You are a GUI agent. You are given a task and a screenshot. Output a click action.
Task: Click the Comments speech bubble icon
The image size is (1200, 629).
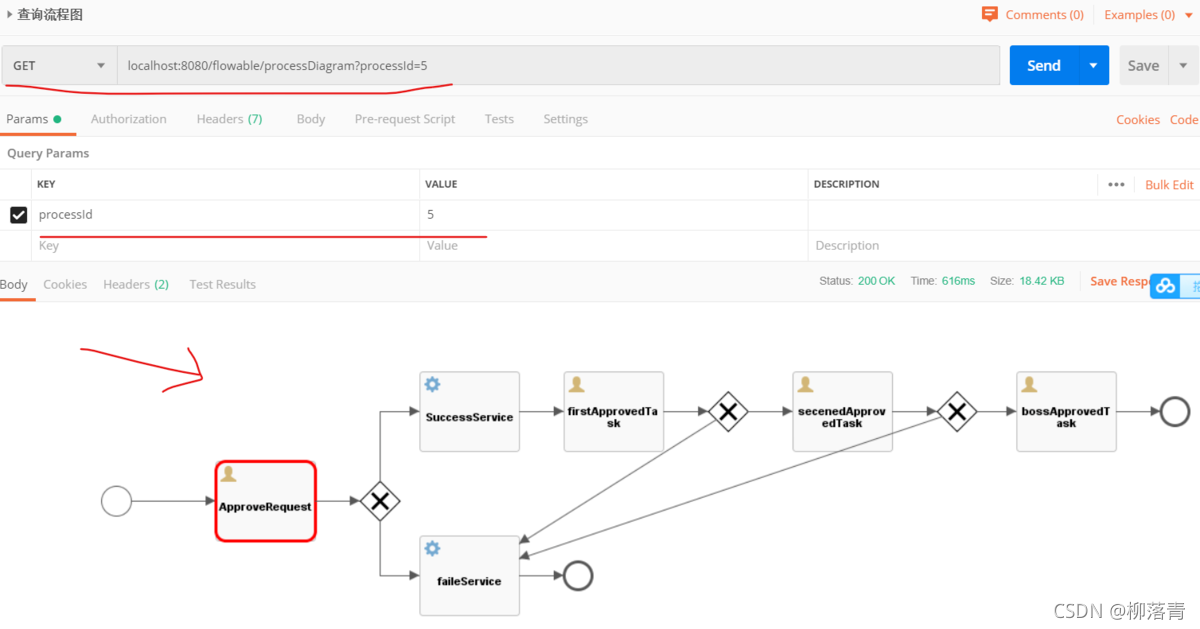click(990, 14)
